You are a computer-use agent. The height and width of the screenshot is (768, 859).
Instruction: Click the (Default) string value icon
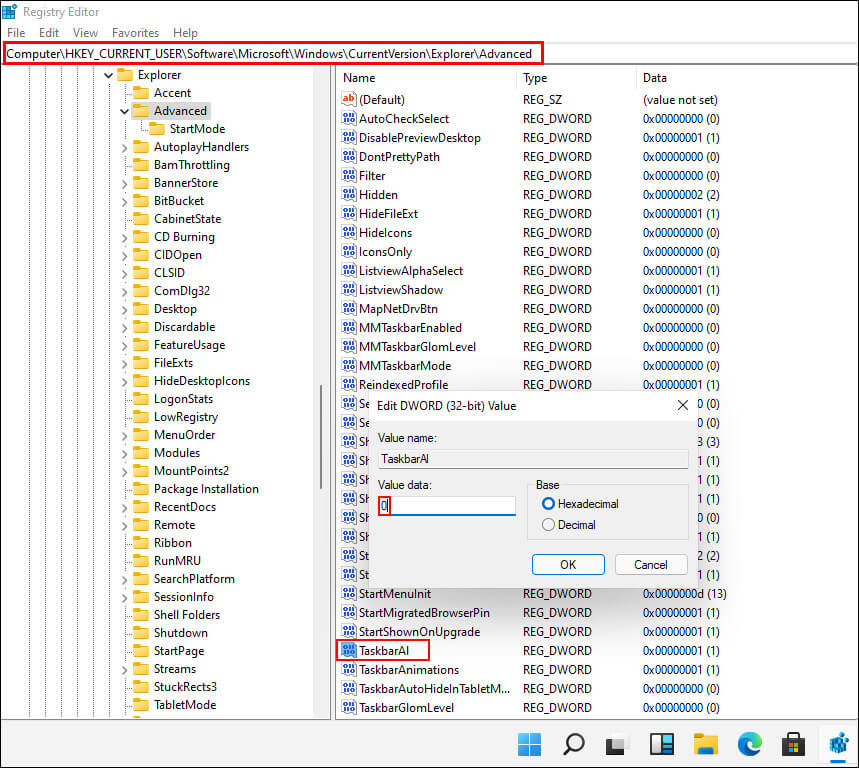tap(348, 99)
